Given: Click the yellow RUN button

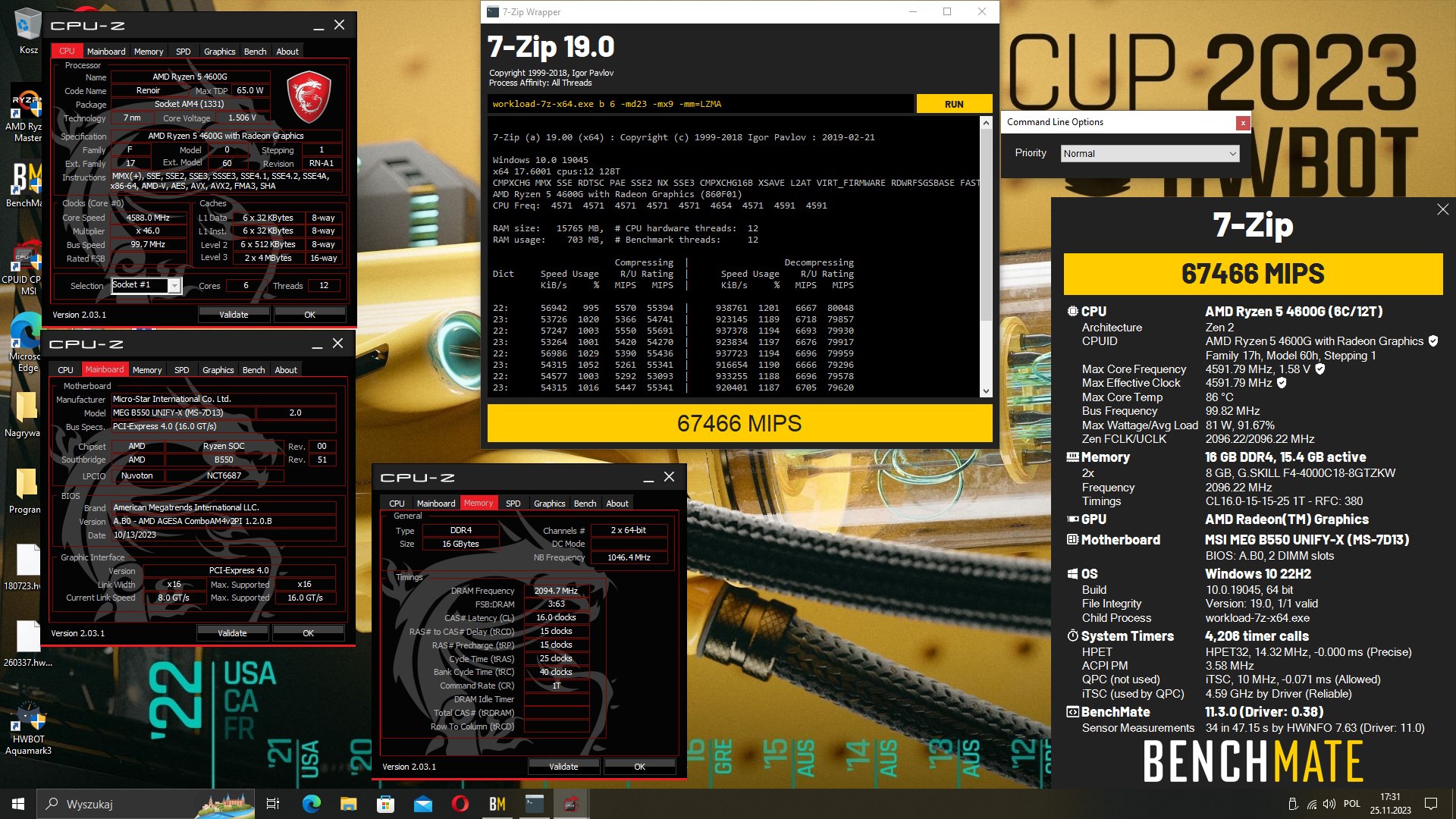Looking at the screenshot, I should coord(954,104).
